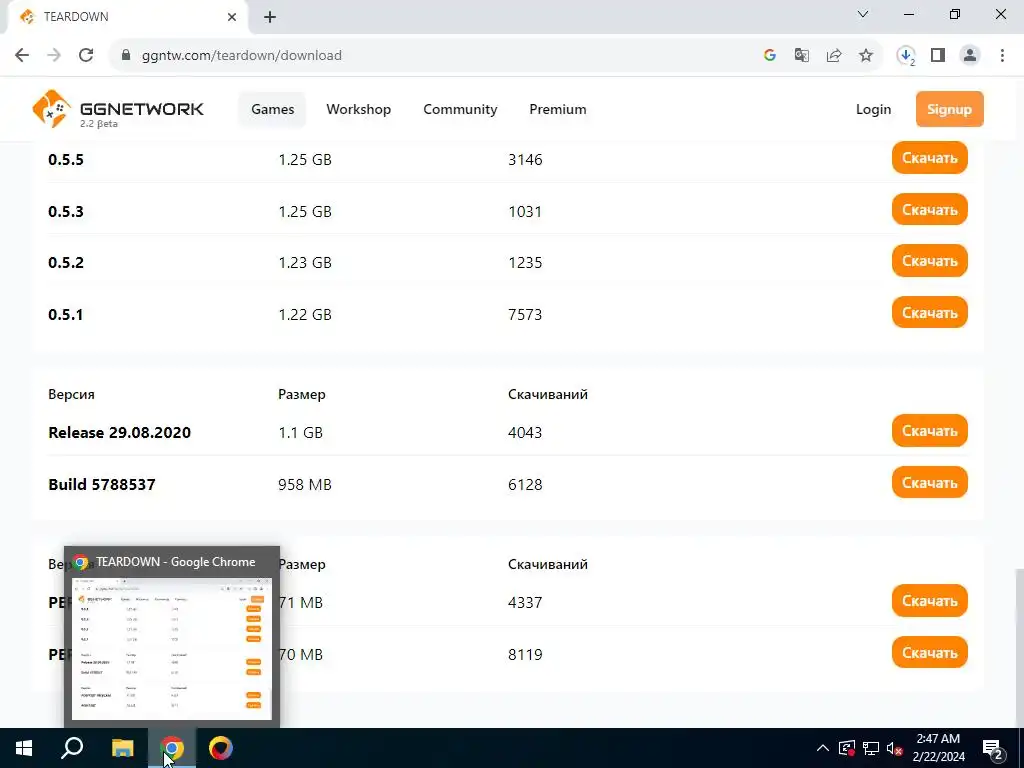Click the translate page icon

coord(802,56)
